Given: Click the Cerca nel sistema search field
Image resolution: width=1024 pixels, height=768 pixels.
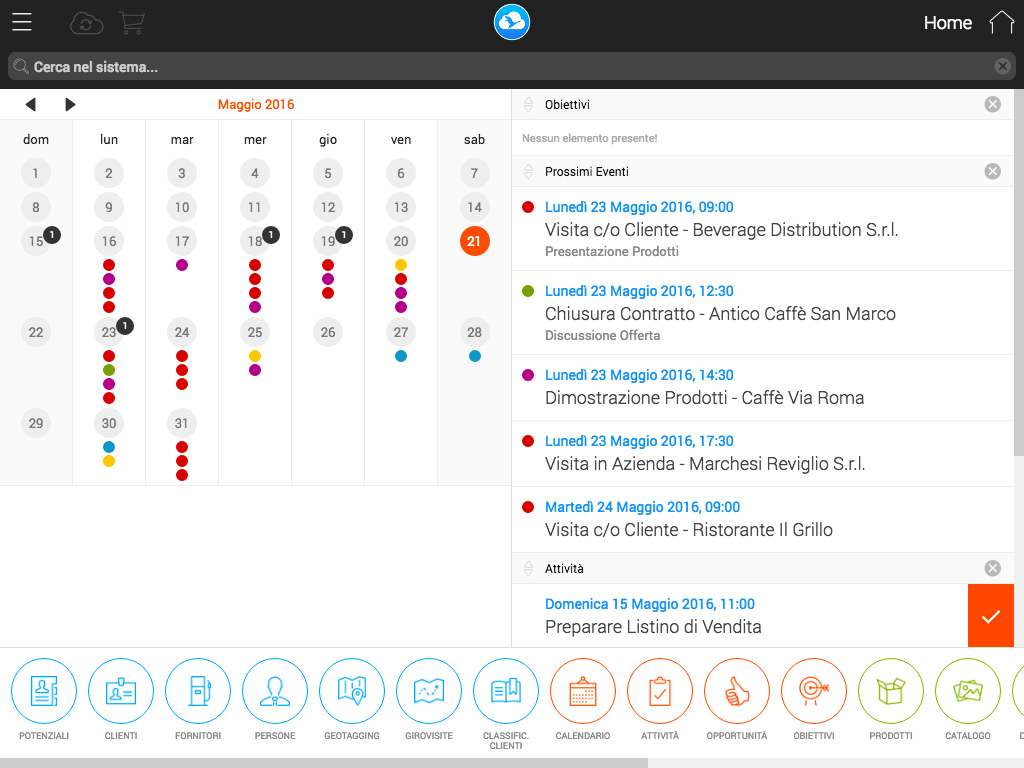Looking at the screenshot, I should click(511, 67).
